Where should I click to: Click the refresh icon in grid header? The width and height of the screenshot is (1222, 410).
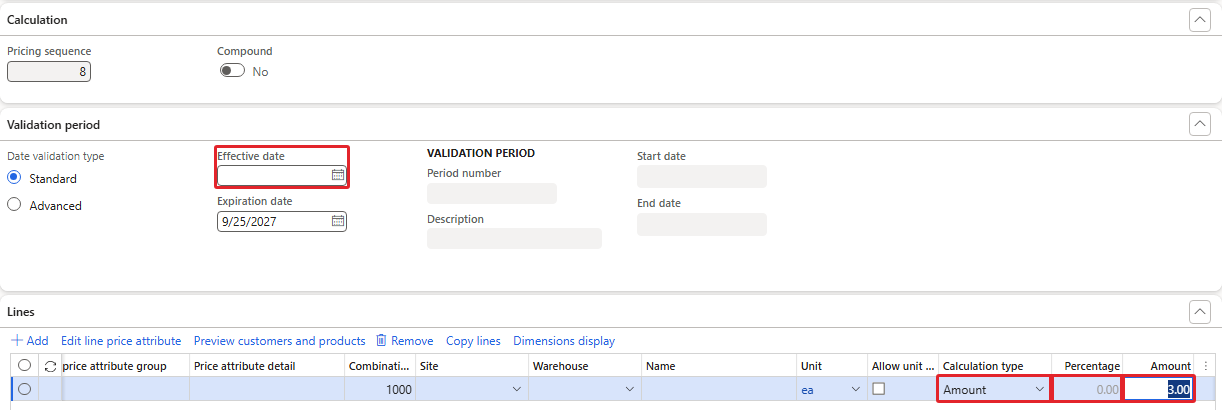(50, 366)
